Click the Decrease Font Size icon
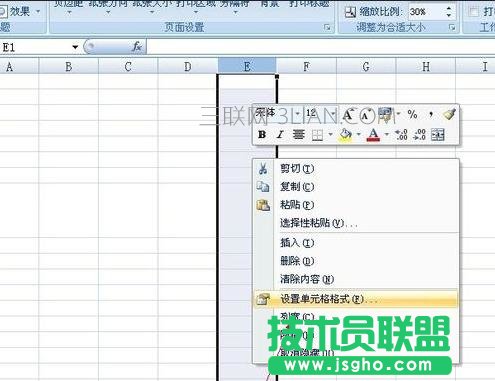 [x=366, y=115]
